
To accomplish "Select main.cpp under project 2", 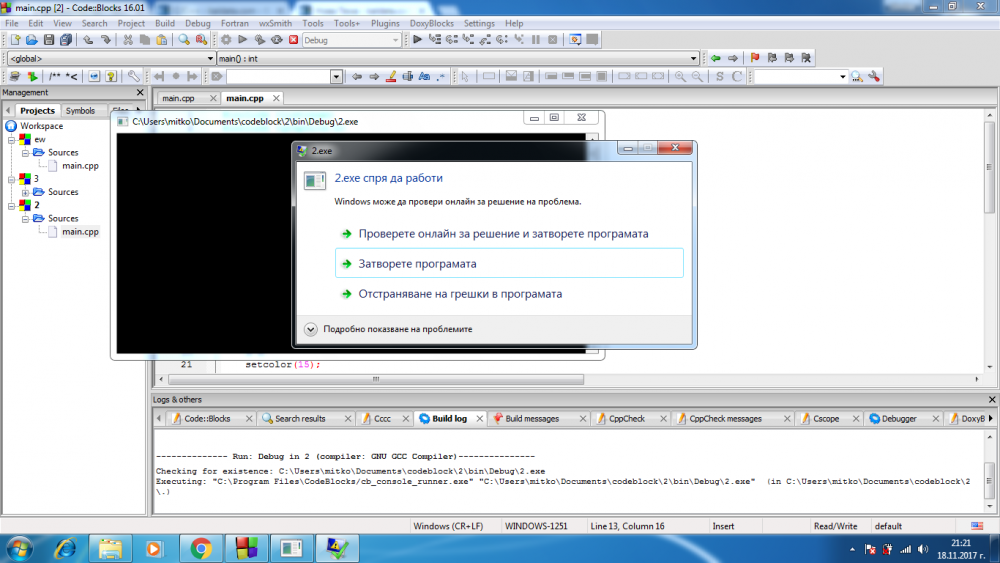I will pyautogui.click(x=80, y=232).
